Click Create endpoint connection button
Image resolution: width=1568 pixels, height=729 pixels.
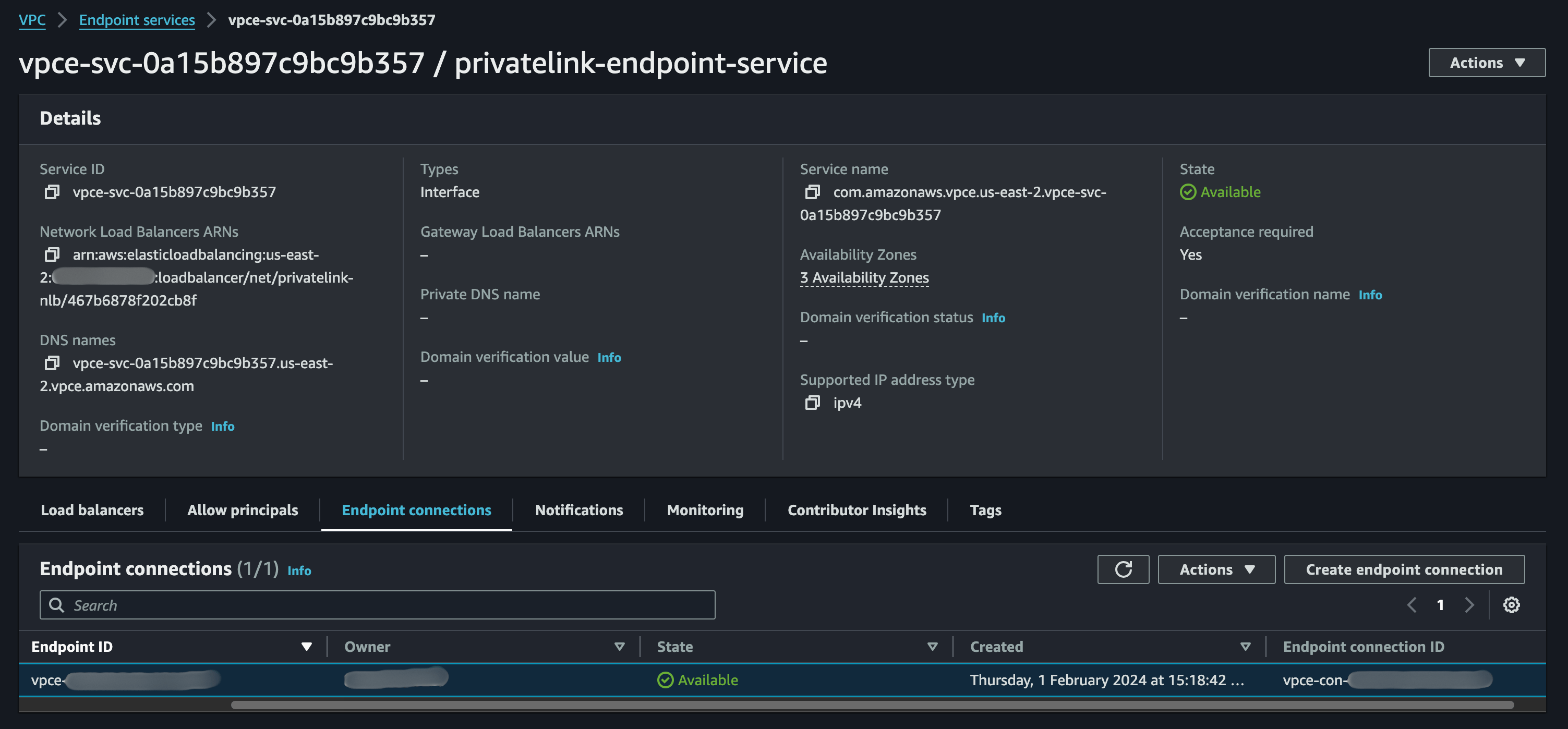pos(1404,569)
